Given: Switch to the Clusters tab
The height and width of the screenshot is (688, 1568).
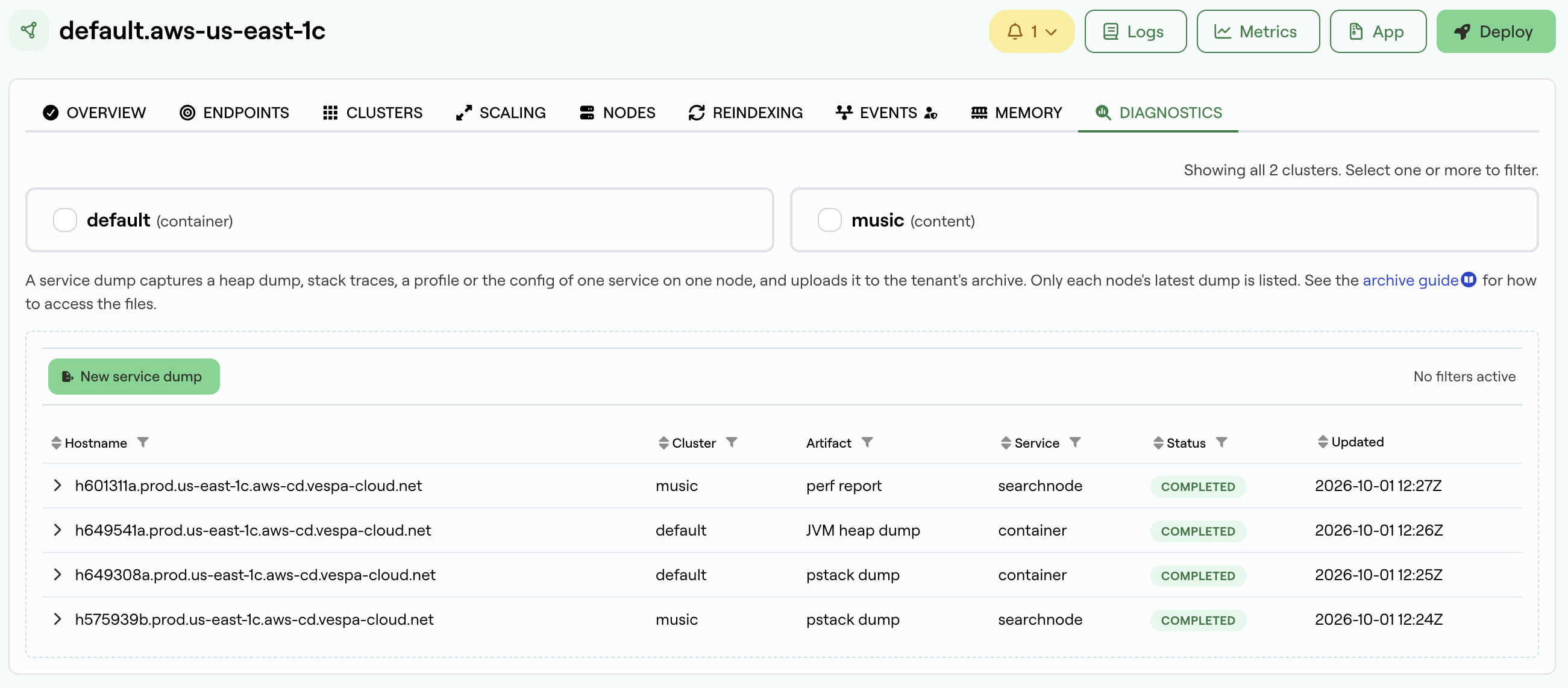Looking at the screenshot, I should [372, 113].
